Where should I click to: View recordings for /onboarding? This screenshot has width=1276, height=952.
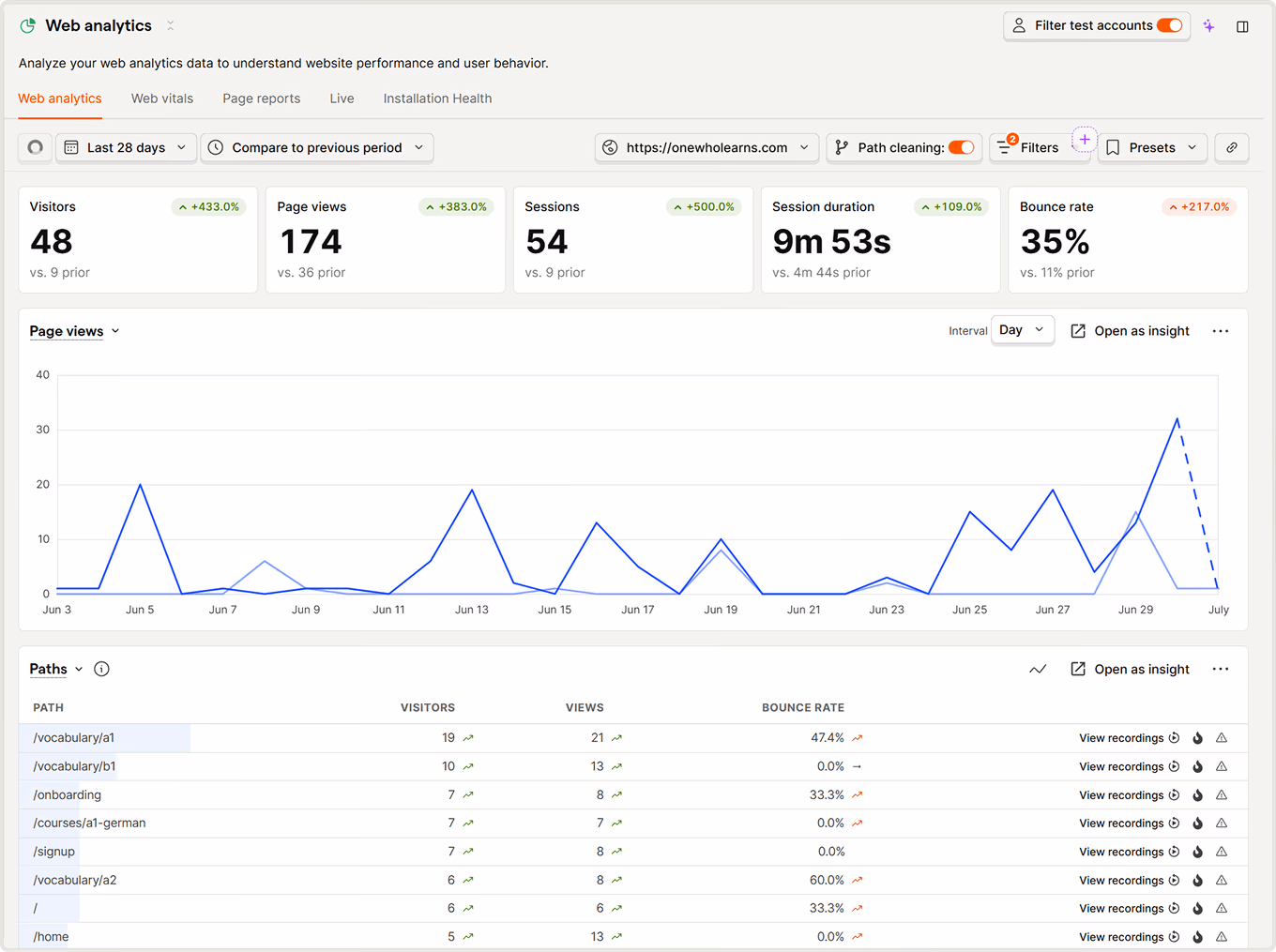pos(1129,794)
